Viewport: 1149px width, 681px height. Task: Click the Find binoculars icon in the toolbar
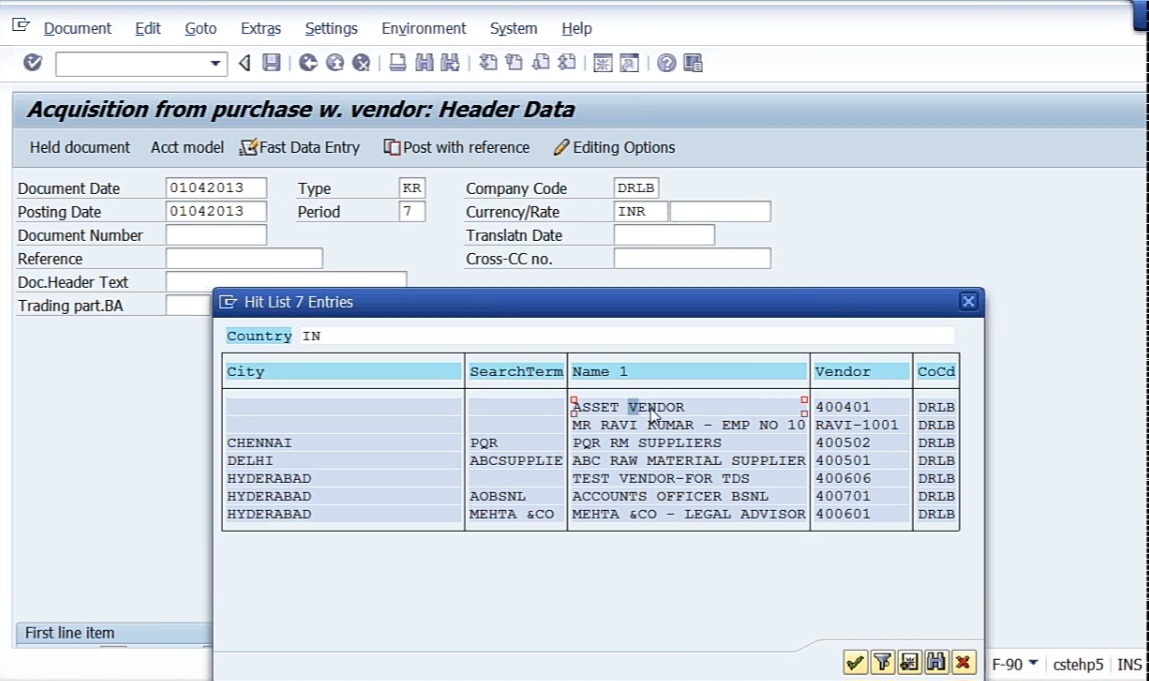coord(424,63)
